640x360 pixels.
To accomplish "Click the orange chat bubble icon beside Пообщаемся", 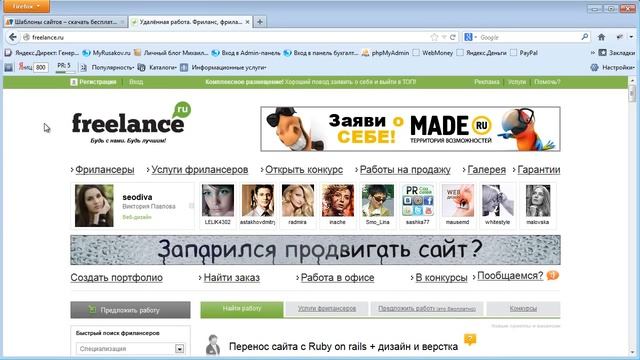I will pyautogui.click(x=553, y=276).
